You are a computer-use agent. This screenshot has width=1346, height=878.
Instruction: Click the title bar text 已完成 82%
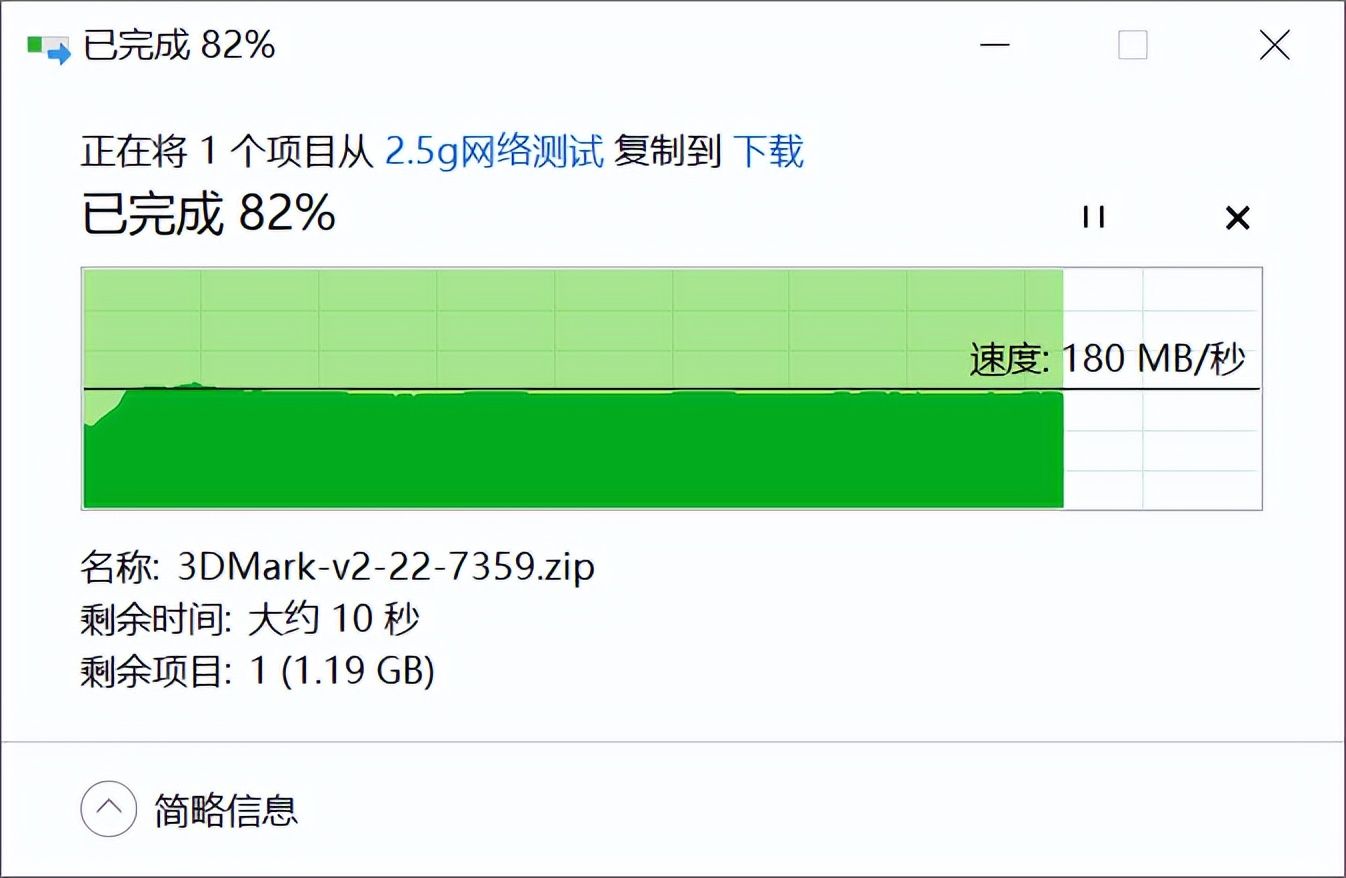(x=179, y=45)
